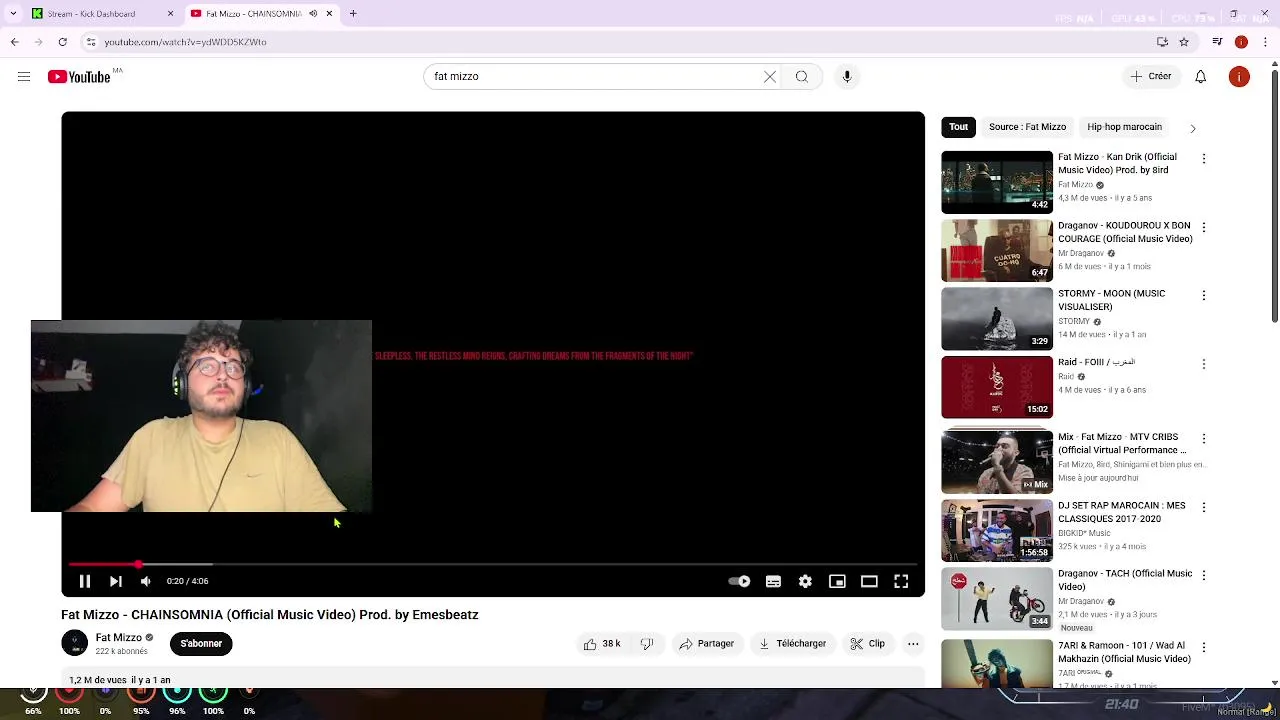Start voice search with the microphone

[847, 77]
